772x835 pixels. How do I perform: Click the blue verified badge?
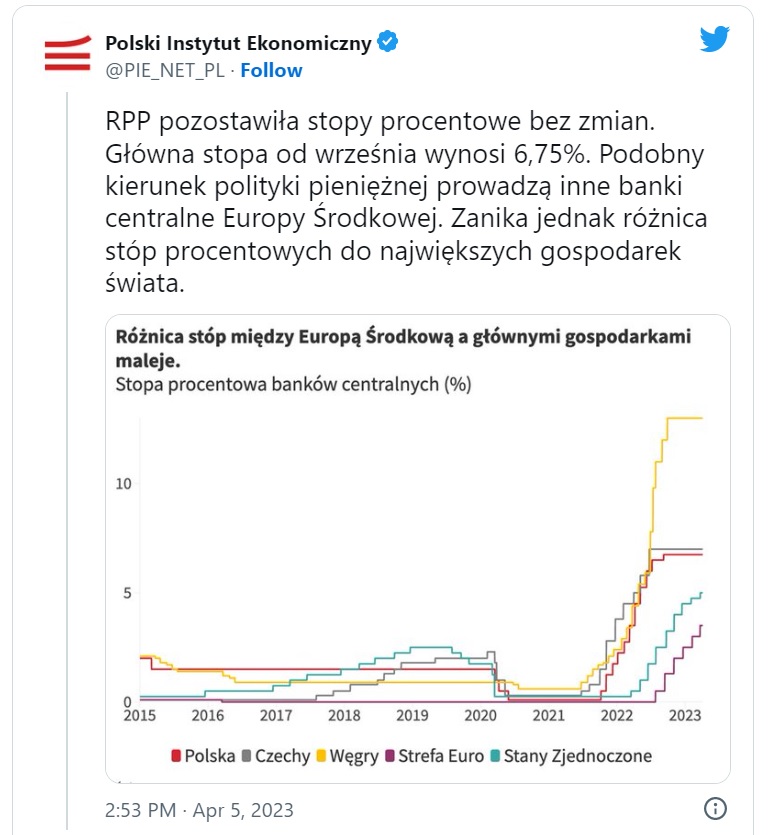(388, 42)
